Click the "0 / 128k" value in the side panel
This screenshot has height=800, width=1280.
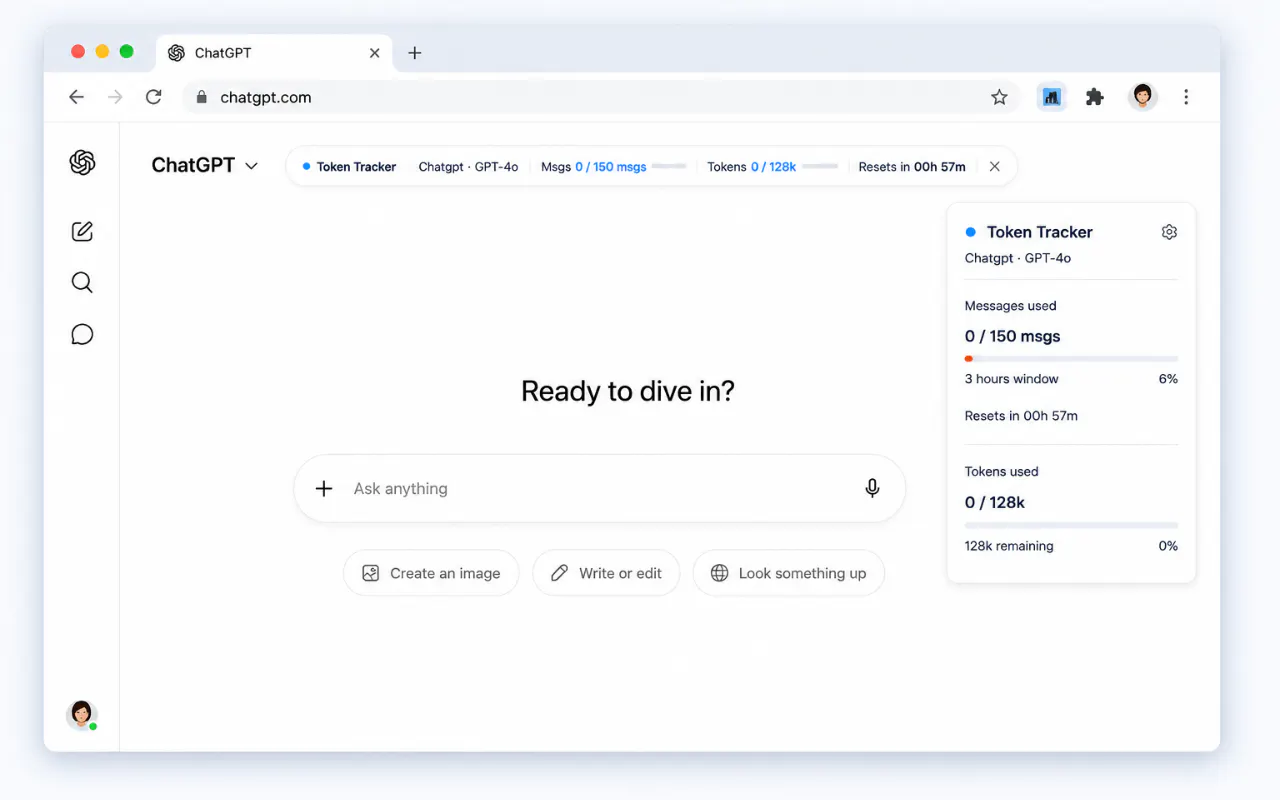point(995,502)
